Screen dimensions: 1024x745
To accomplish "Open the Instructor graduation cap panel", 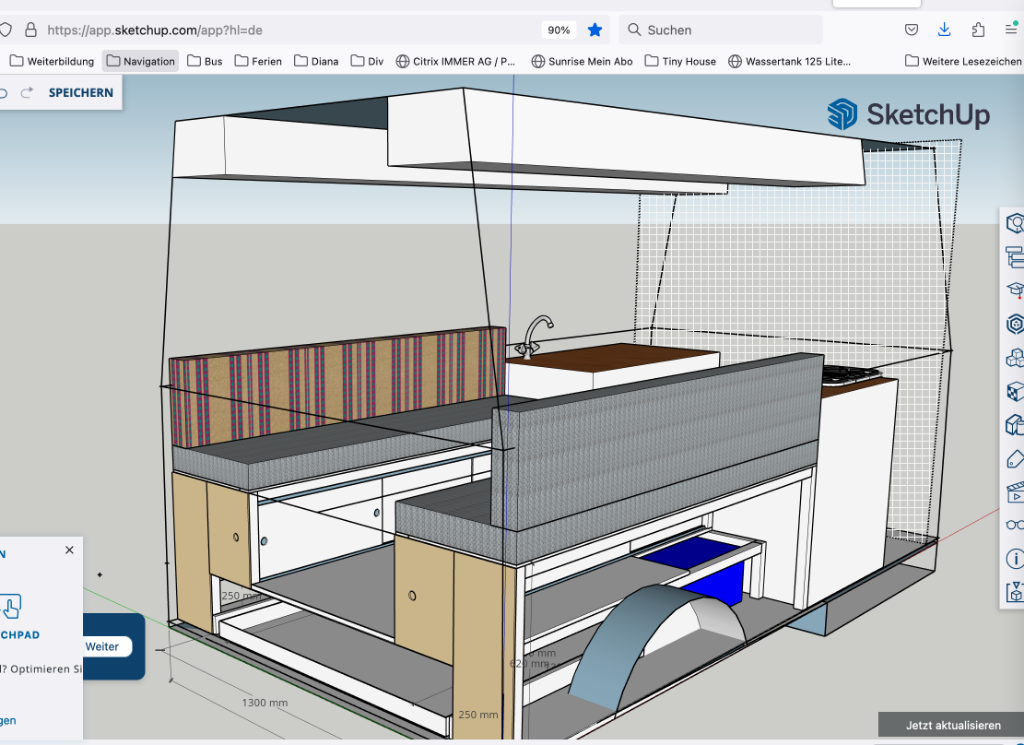I will tap(1015, 290).
